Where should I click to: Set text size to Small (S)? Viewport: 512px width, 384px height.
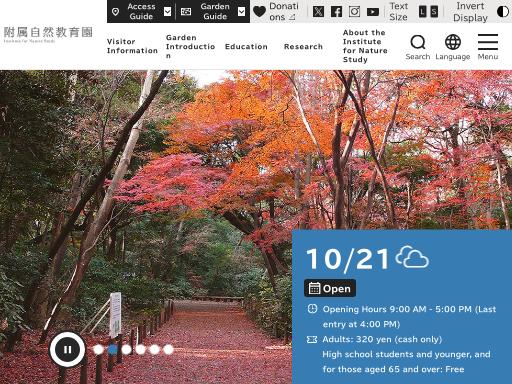point(434,12)
